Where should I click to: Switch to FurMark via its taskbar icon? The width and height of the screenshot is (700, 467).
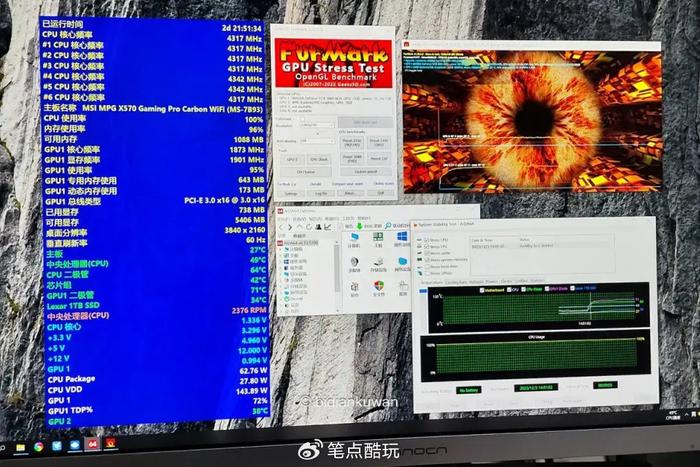pos(110,443)
